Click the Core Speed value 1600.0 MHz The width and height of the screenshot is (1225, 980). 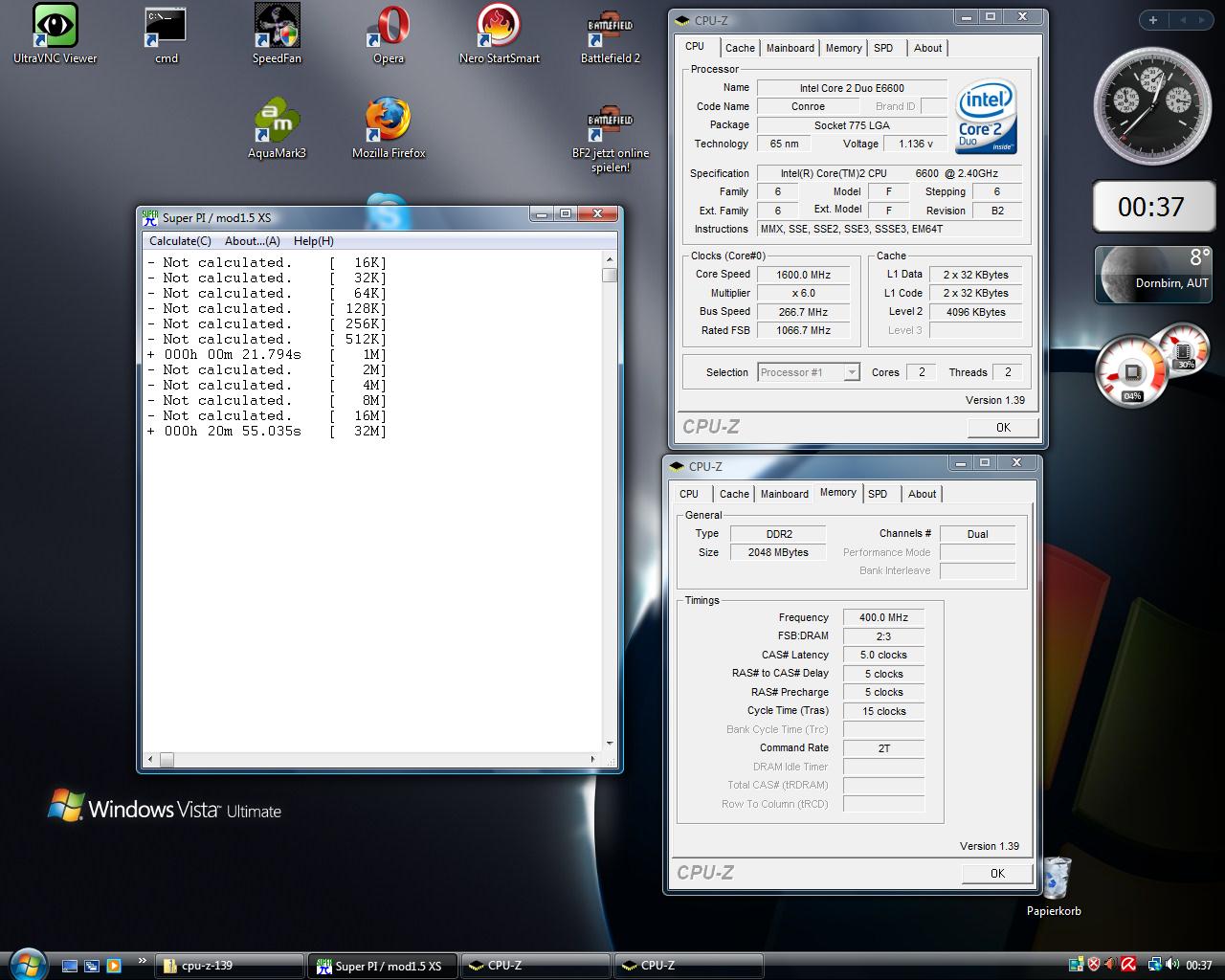tap(804, 275)
